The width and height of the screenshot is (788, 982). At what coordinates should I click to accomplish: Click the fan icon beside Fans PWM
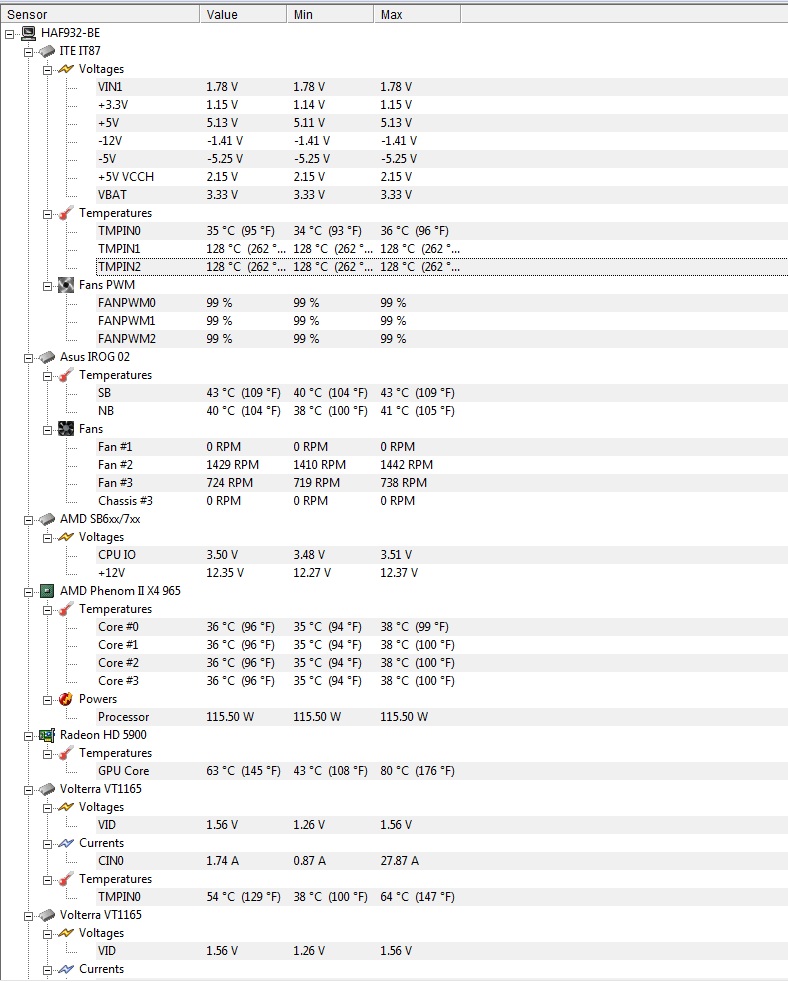point(66,285)
